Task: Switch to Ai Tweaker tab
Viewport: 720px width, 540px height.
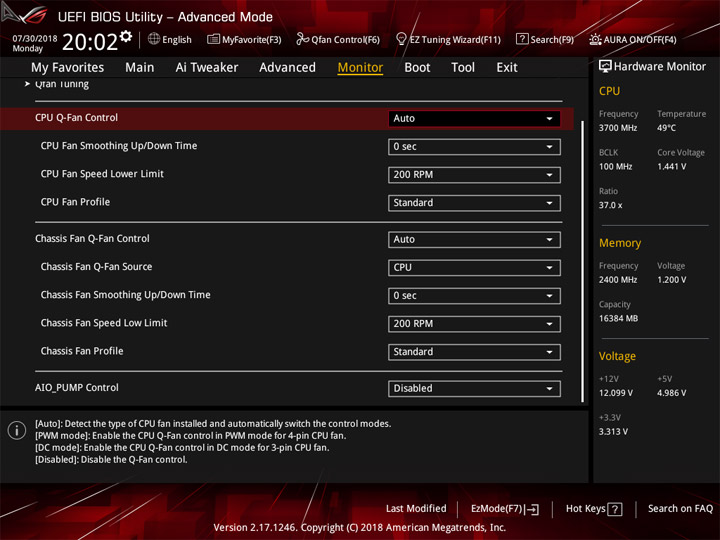Action: coord(207,68)
